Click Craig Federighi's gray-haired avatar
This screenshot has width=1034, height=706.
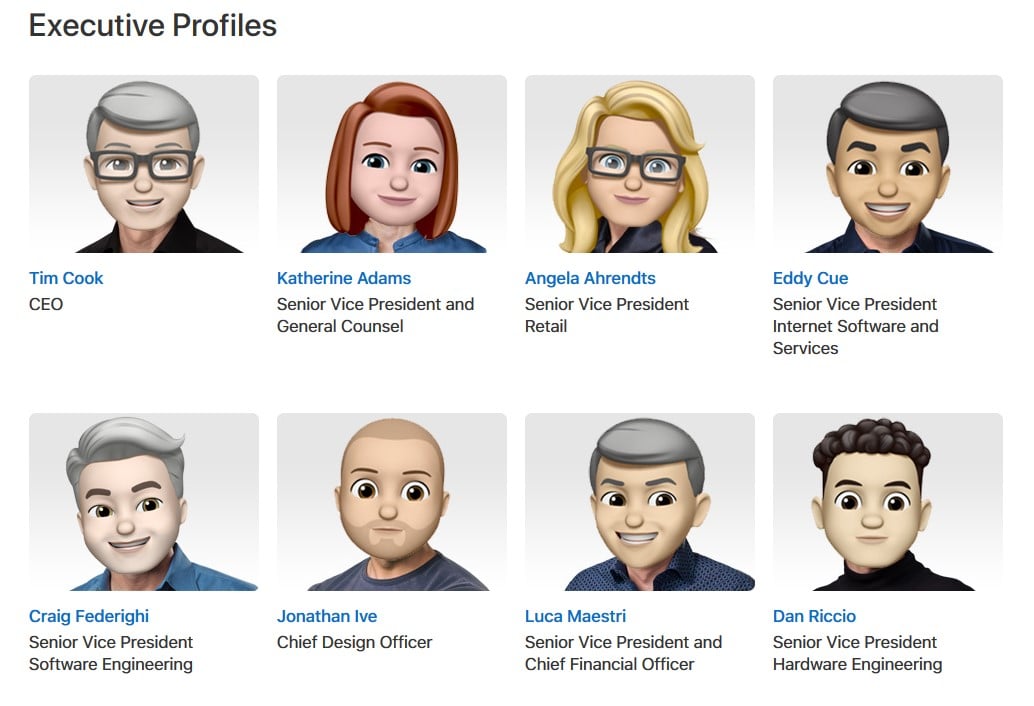click(144, 502)
